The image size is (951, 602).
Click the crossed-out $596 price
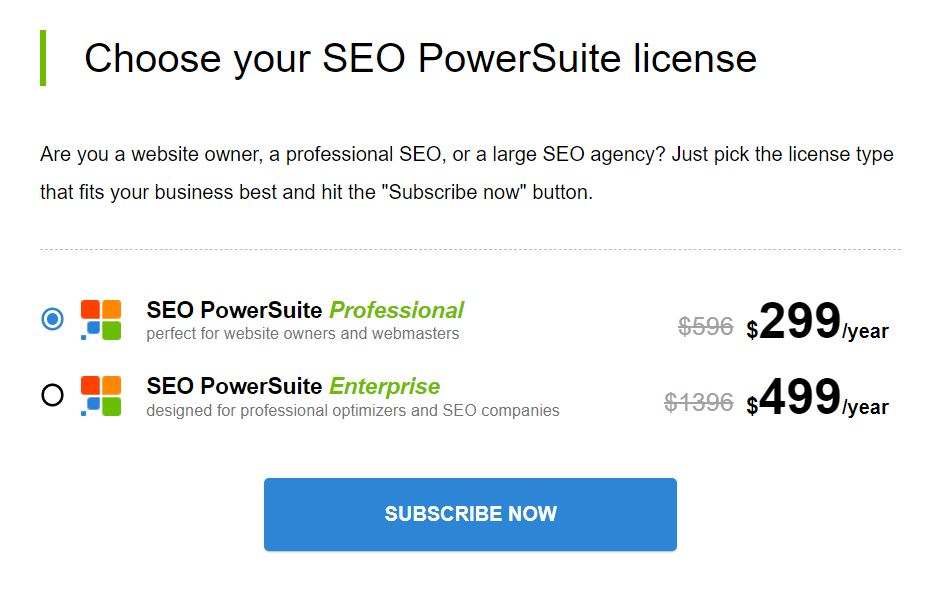click(x=705, y=327)
